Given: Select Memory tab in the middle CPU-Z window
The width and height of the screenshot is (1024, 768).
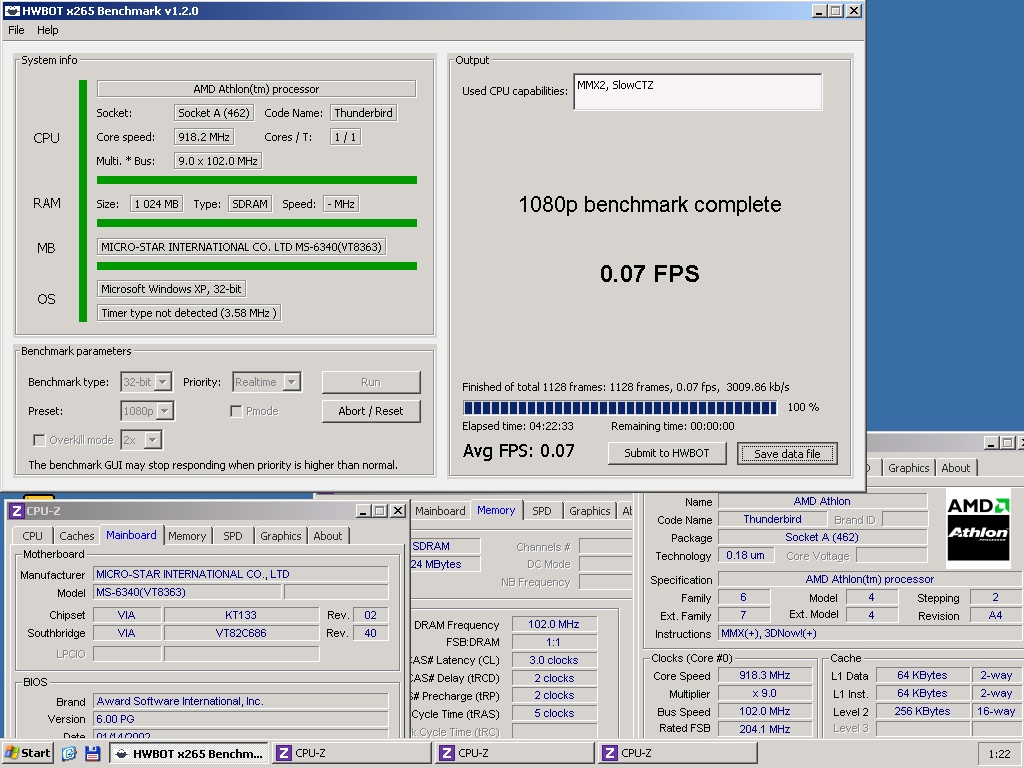Looking at the screenshot, I should tap(496, 510).
